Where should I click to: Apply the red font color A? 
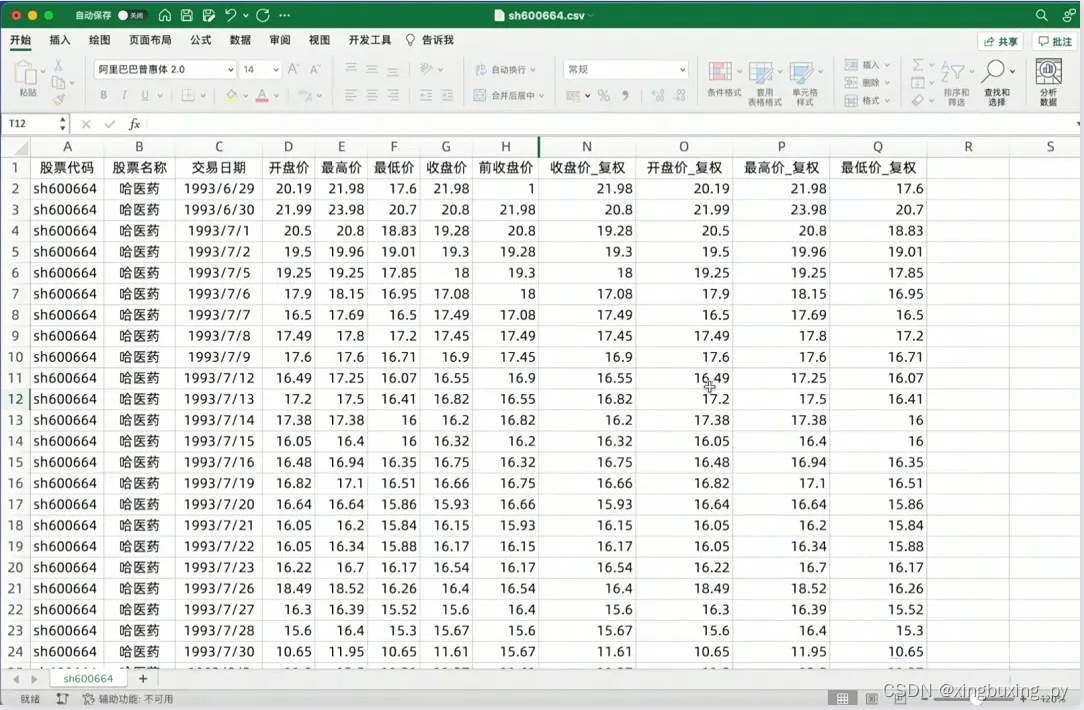click(x=262, y=95)
